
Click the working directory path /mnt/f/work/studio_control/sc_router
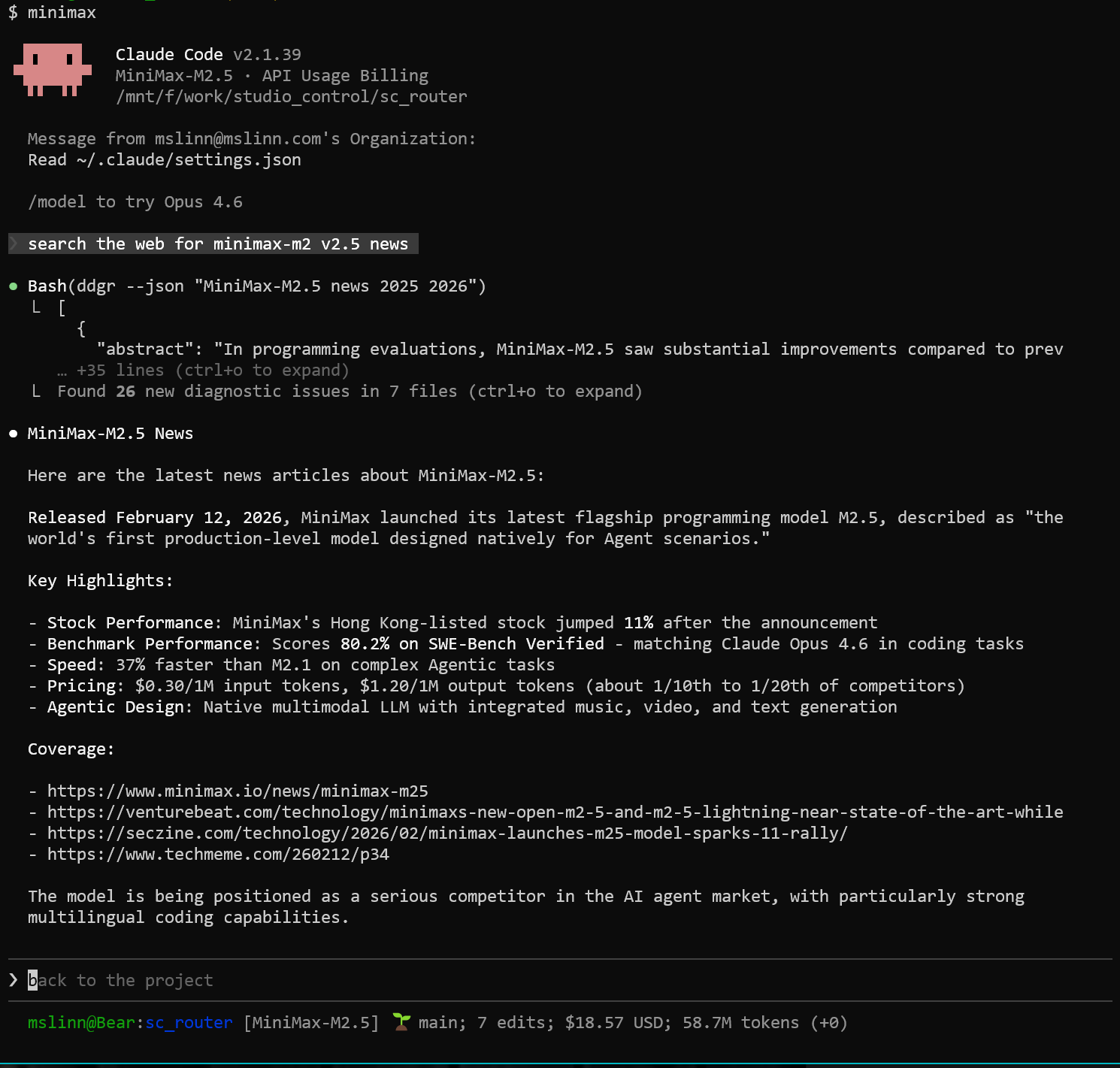tap(291, 97)
